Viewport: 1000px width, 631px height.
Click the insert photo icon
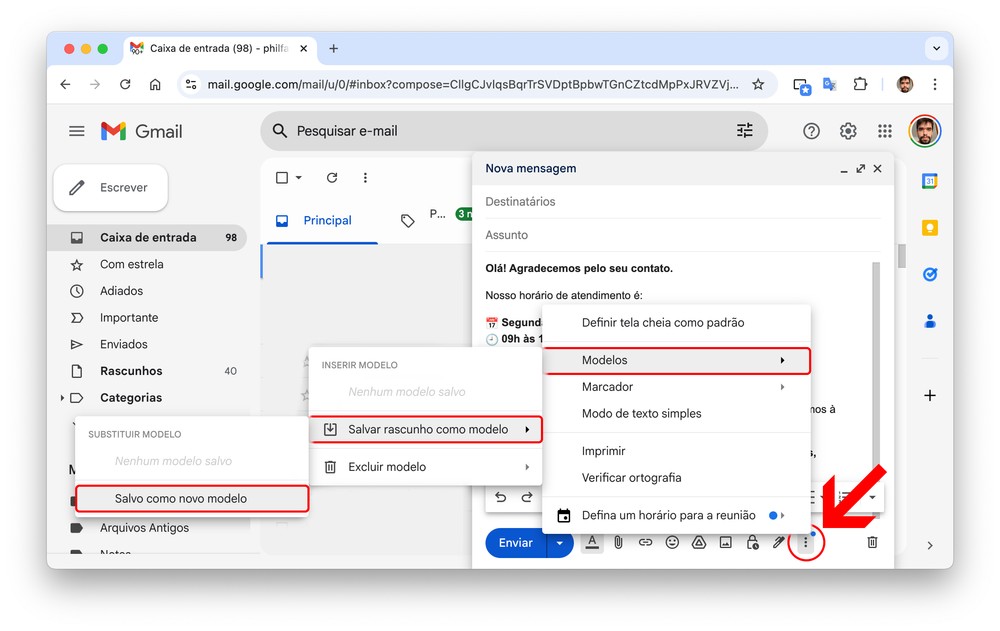pyautogui.click(x=725, y=542)
